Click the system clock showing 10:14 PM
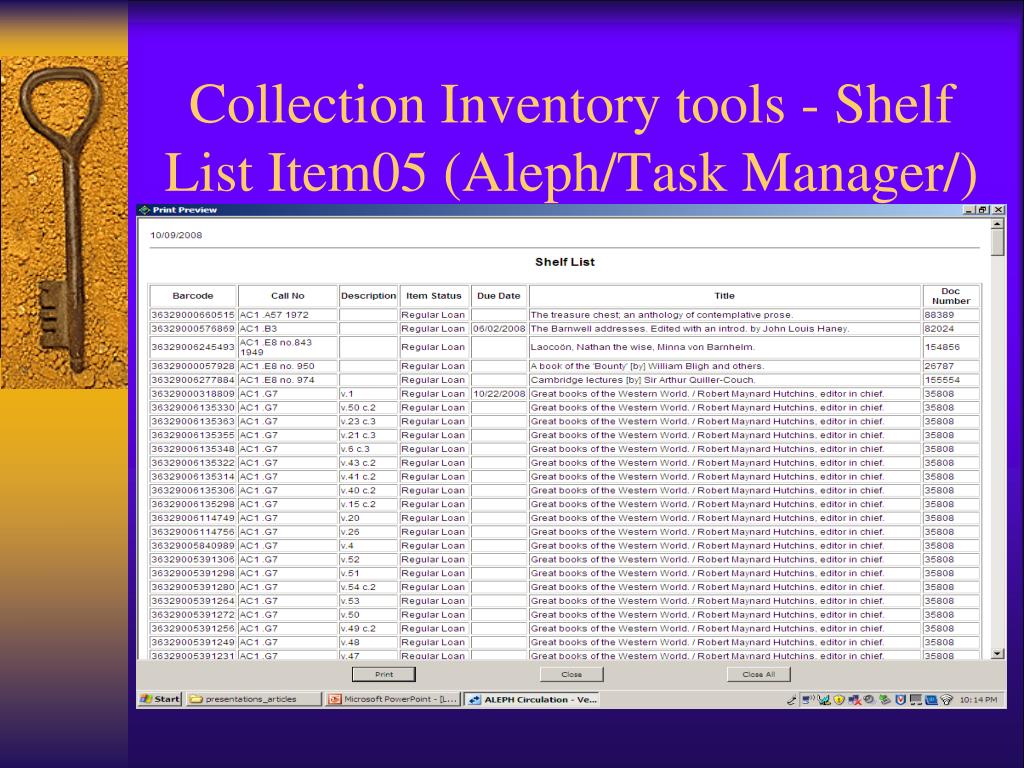 point(979,699)
